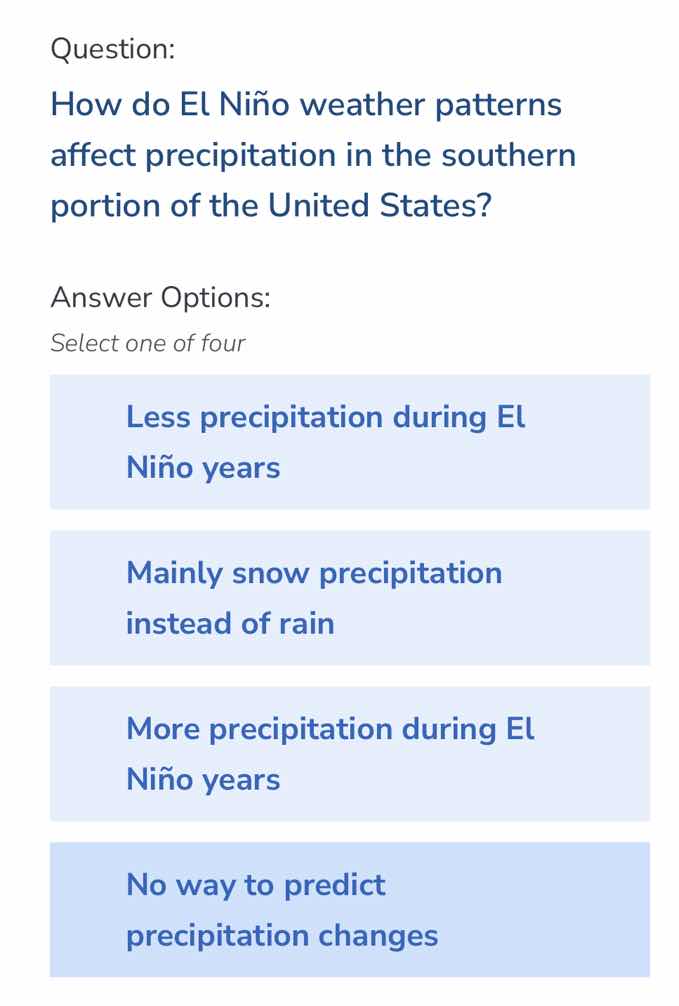Pick 'More precipitation during El Niño years'

click(x=349, y=753)
